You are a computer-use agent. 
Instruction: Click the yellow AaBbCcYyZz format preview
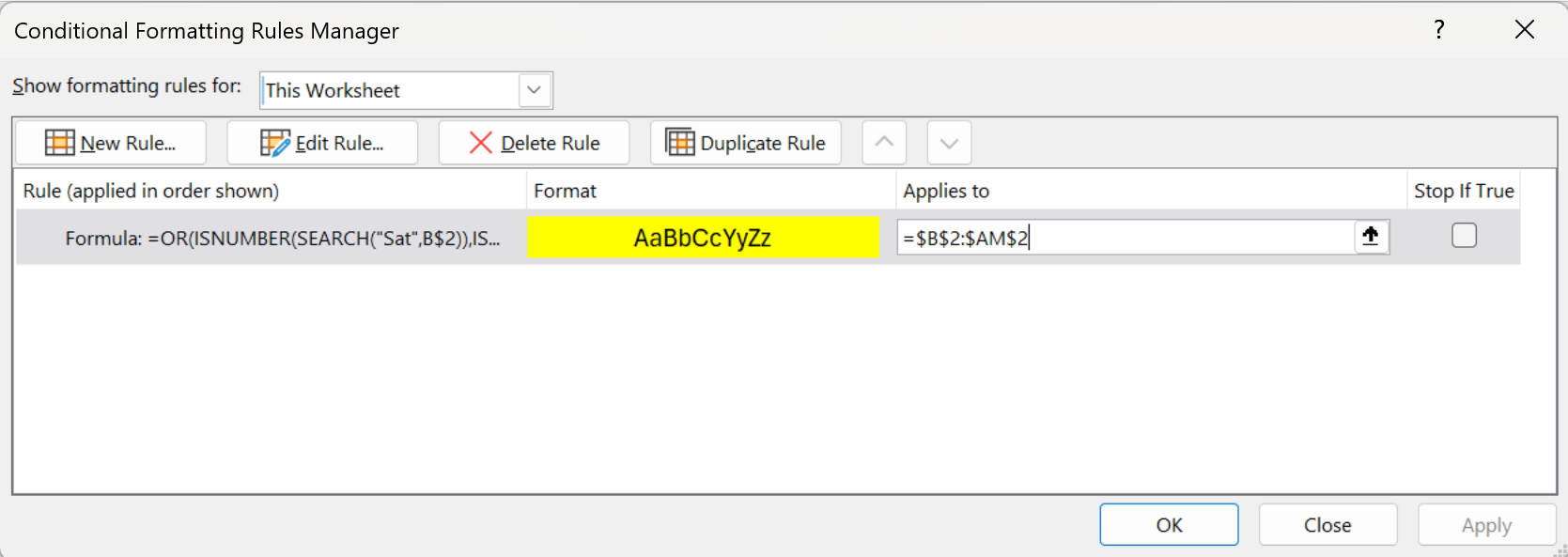pos(703,238)
